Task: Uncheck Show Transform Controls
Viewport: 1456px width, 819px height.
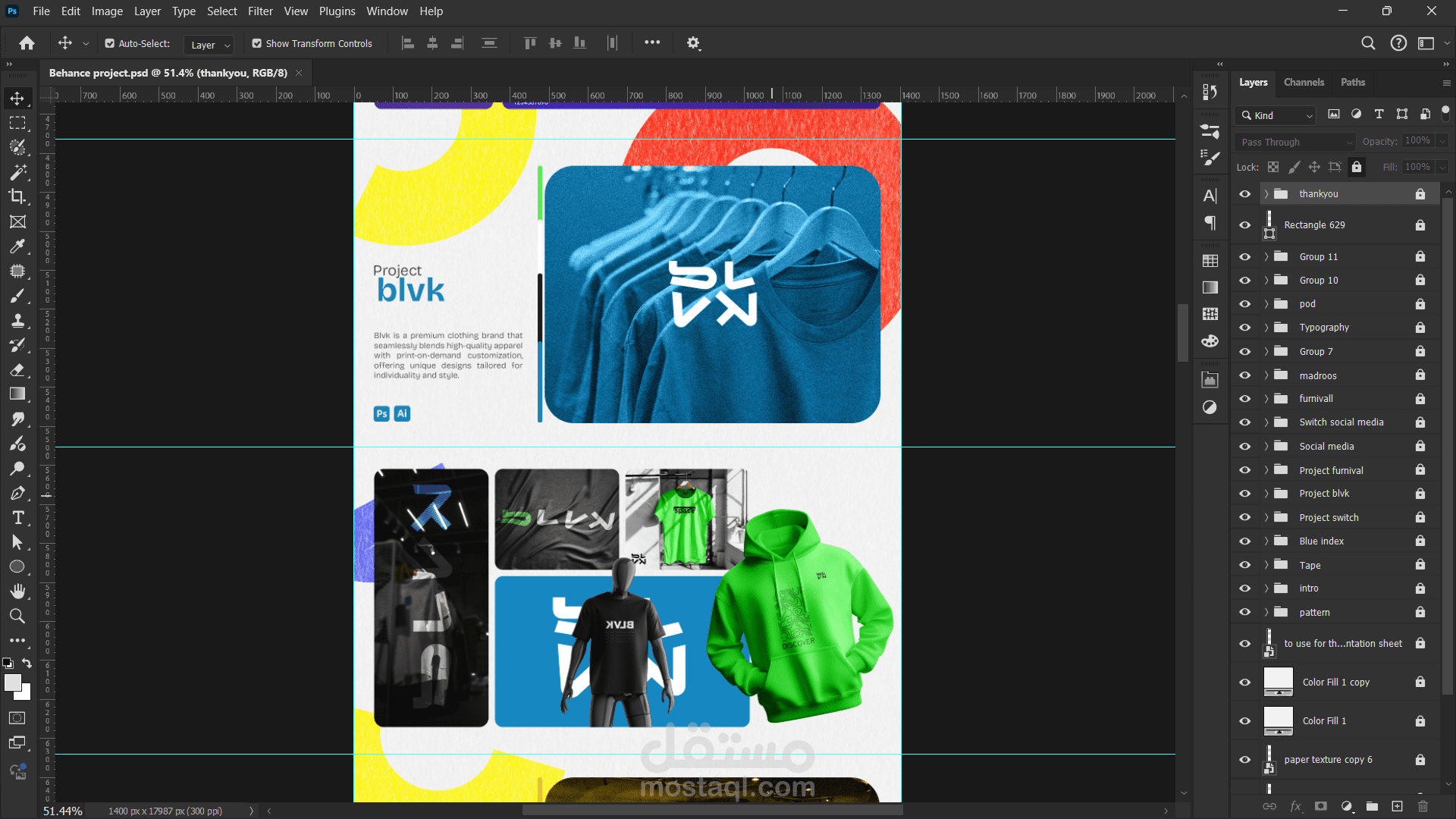Action: [257, 44]
